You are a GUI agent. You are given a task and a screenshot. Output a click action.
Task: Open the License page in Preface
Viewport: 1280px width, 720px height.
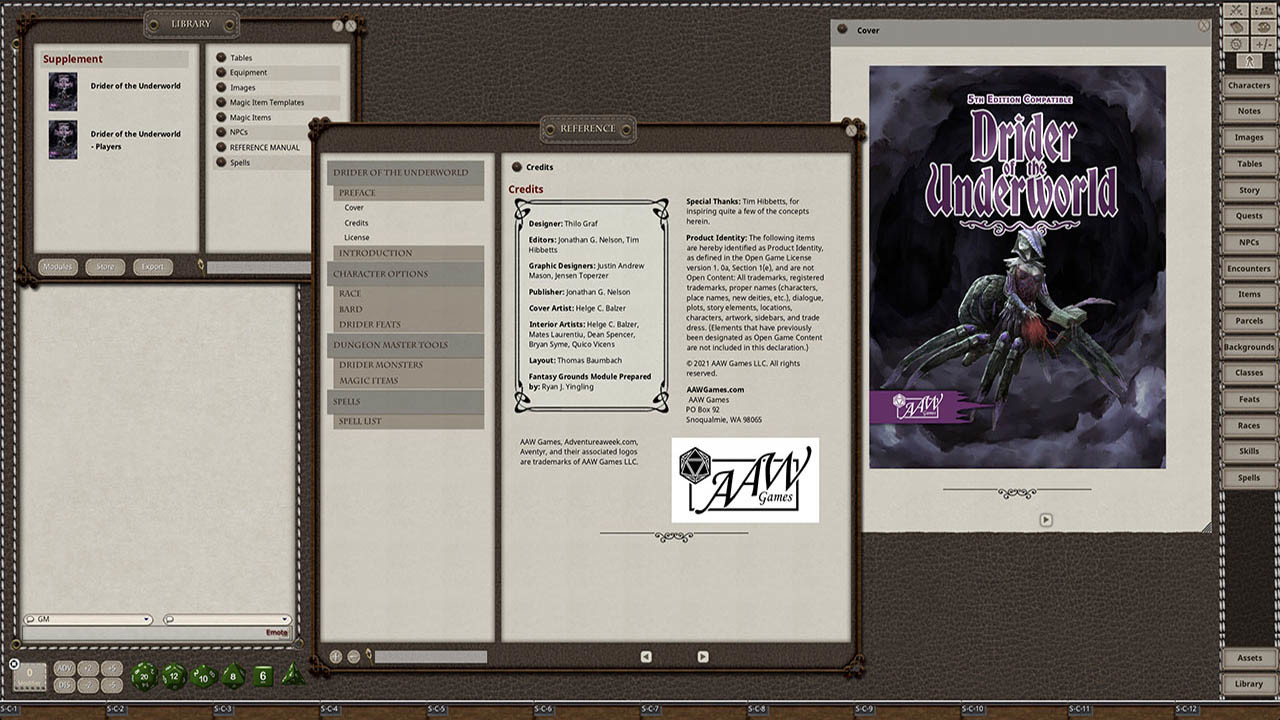point(357,238)
